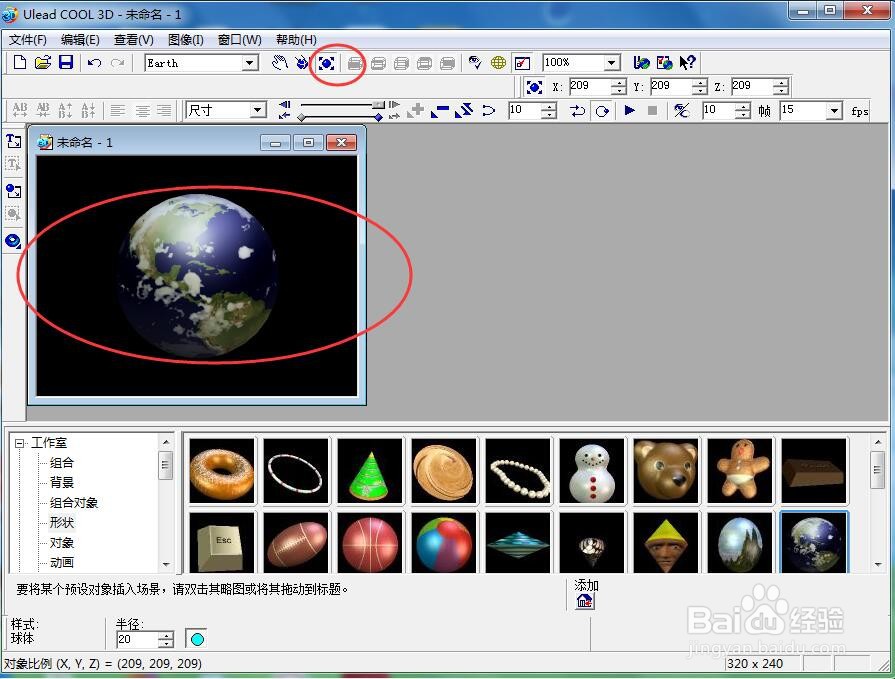
Task: Open the 图像(I) menu
Action: coord(186,39)
